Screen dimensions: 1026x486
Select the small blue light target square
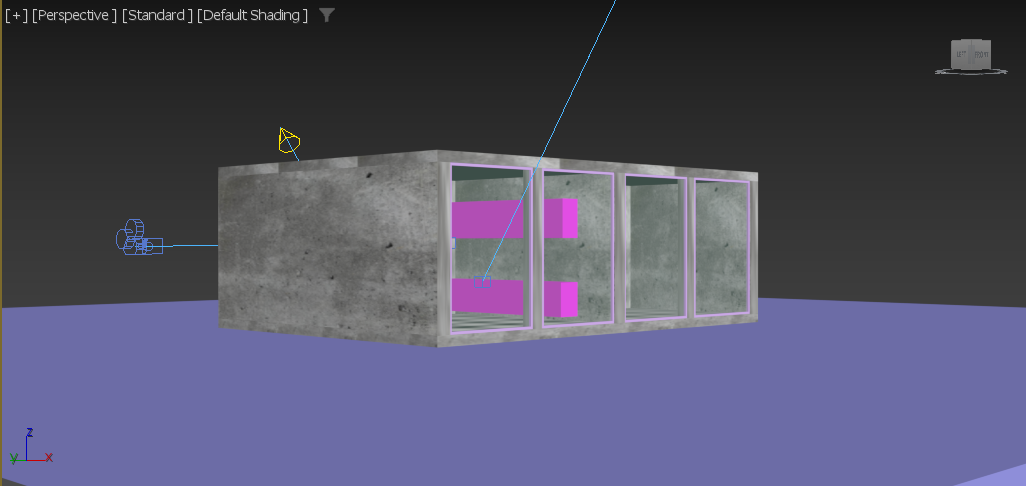(482, 282)
